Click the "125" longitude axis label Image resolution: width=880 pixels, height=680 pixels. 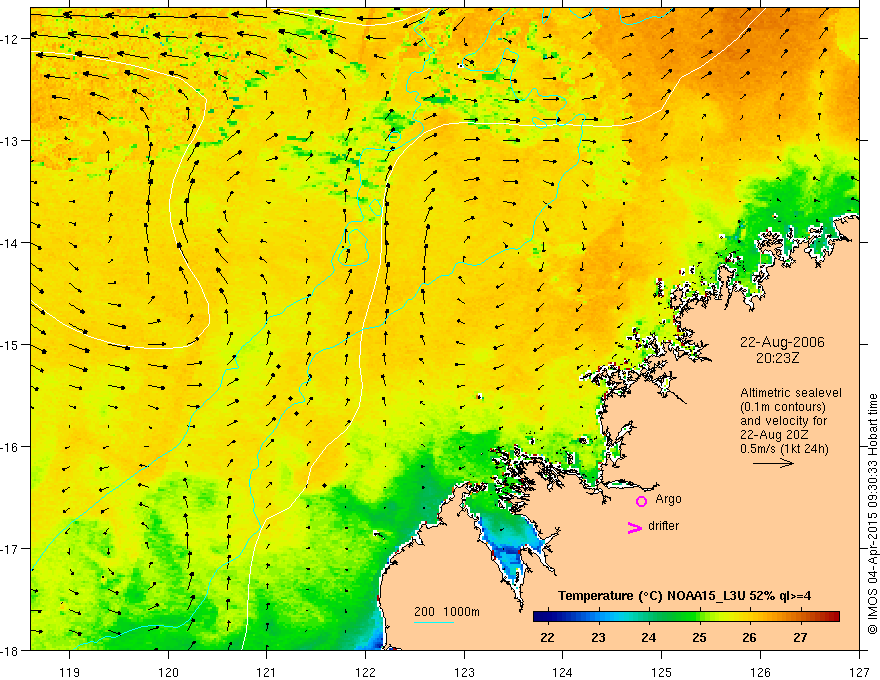coord(662,673)
